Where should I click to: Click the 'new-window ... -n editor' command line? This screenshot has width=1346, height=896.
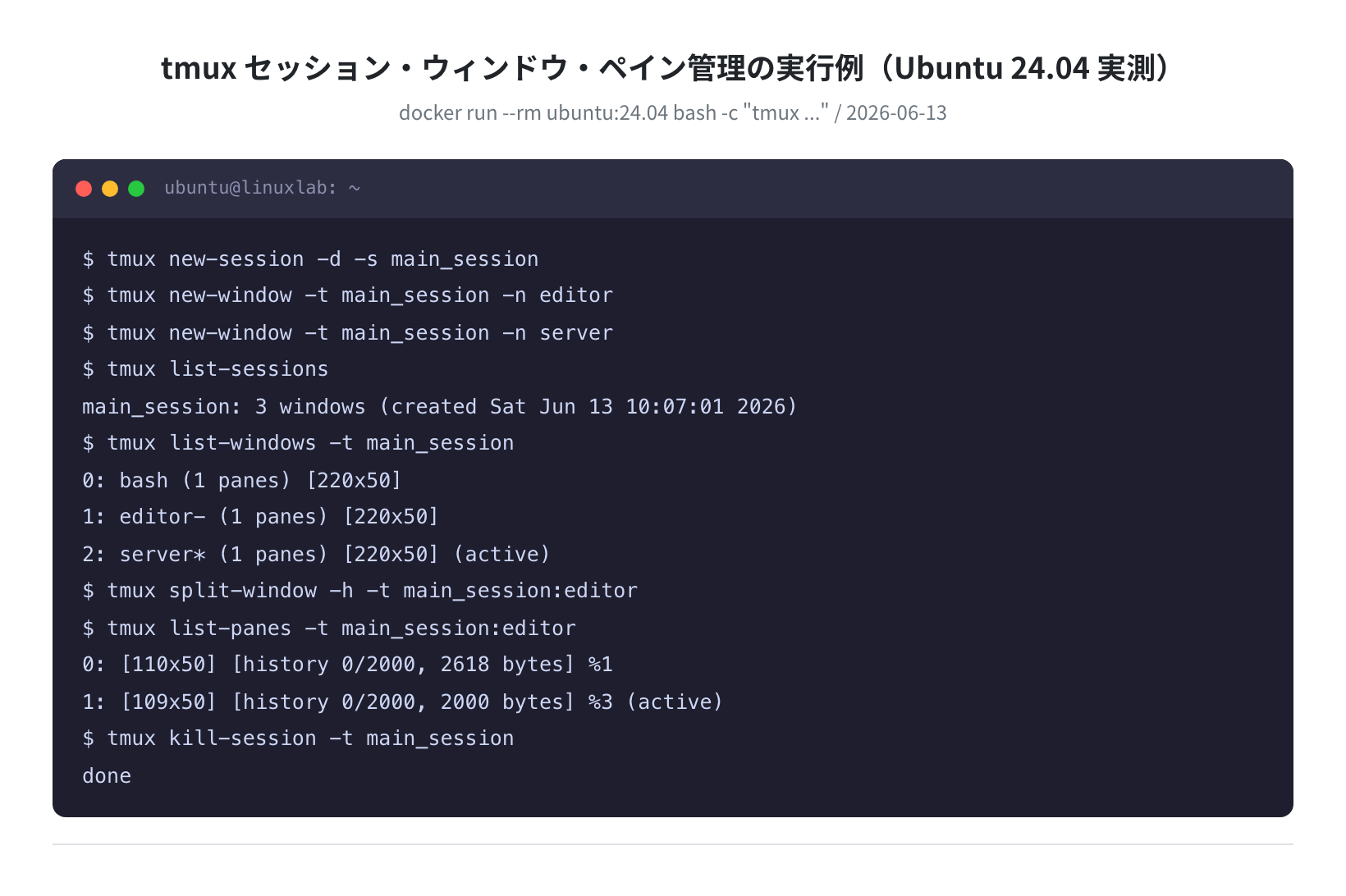(x=347, y=295)
